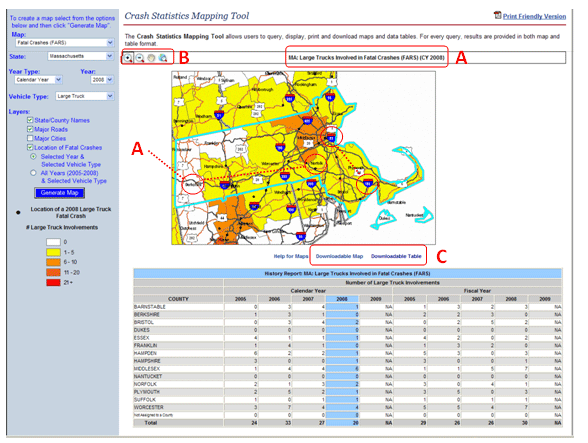Image resolution: width=588 pixels, height=443 pixels.
Task: Select the zoom in magnifier tool
Action: [128, 58]
